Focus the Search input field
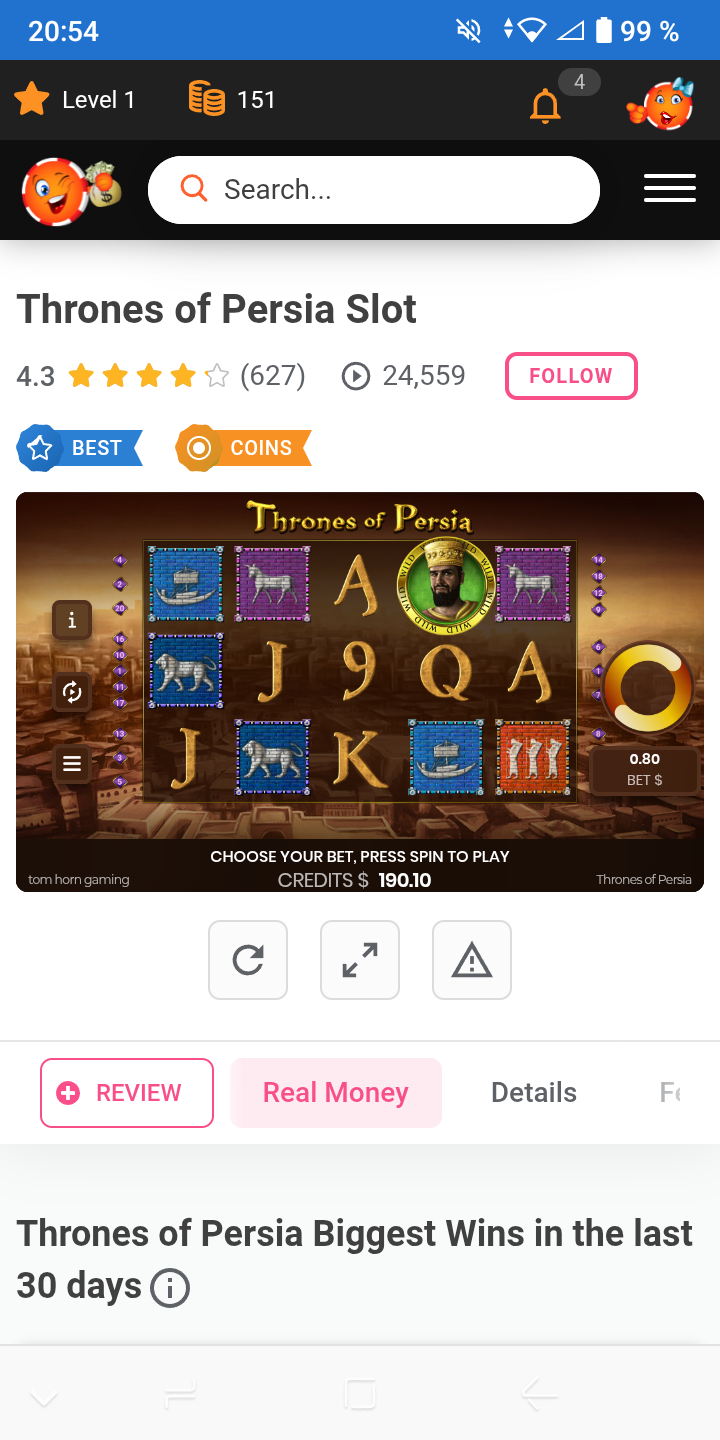The image size is (720, 1440). pyautogui.click(x=374, y=190)
